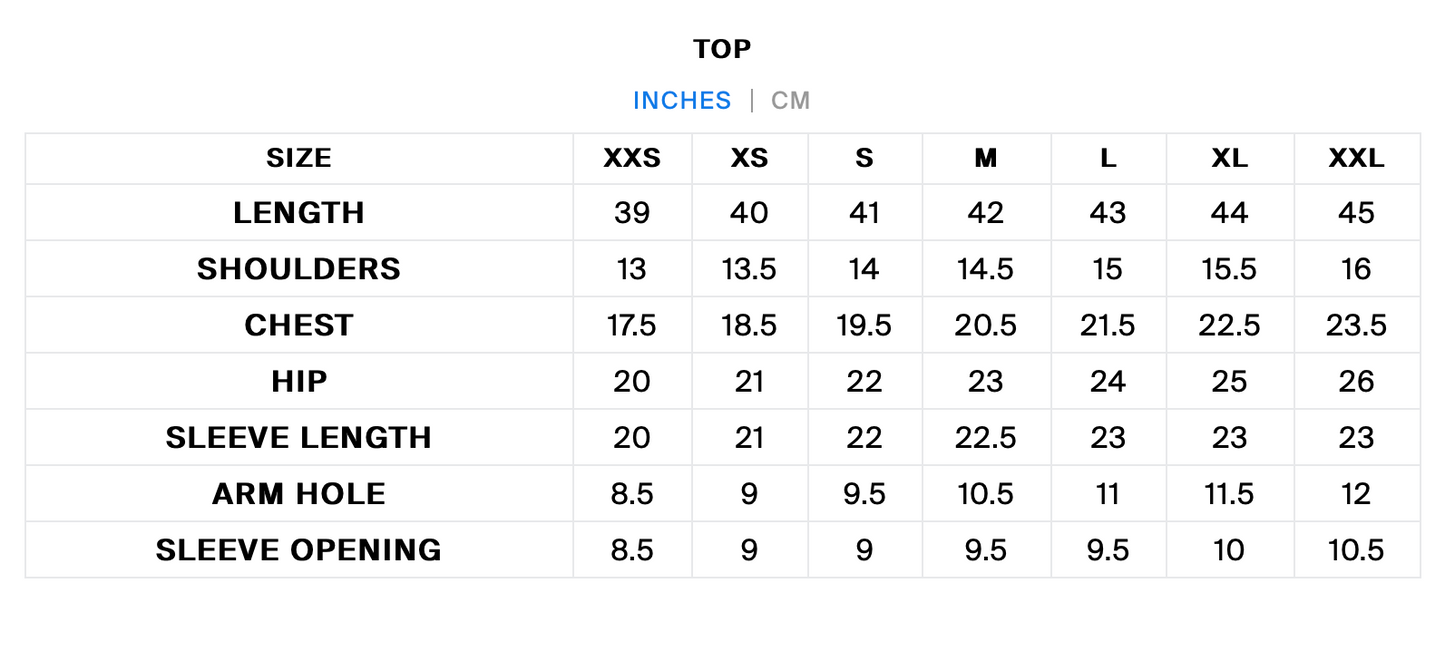Select the S size column header
The image size is (1445, 651).
pyautogui.click(x=864, y=158)
